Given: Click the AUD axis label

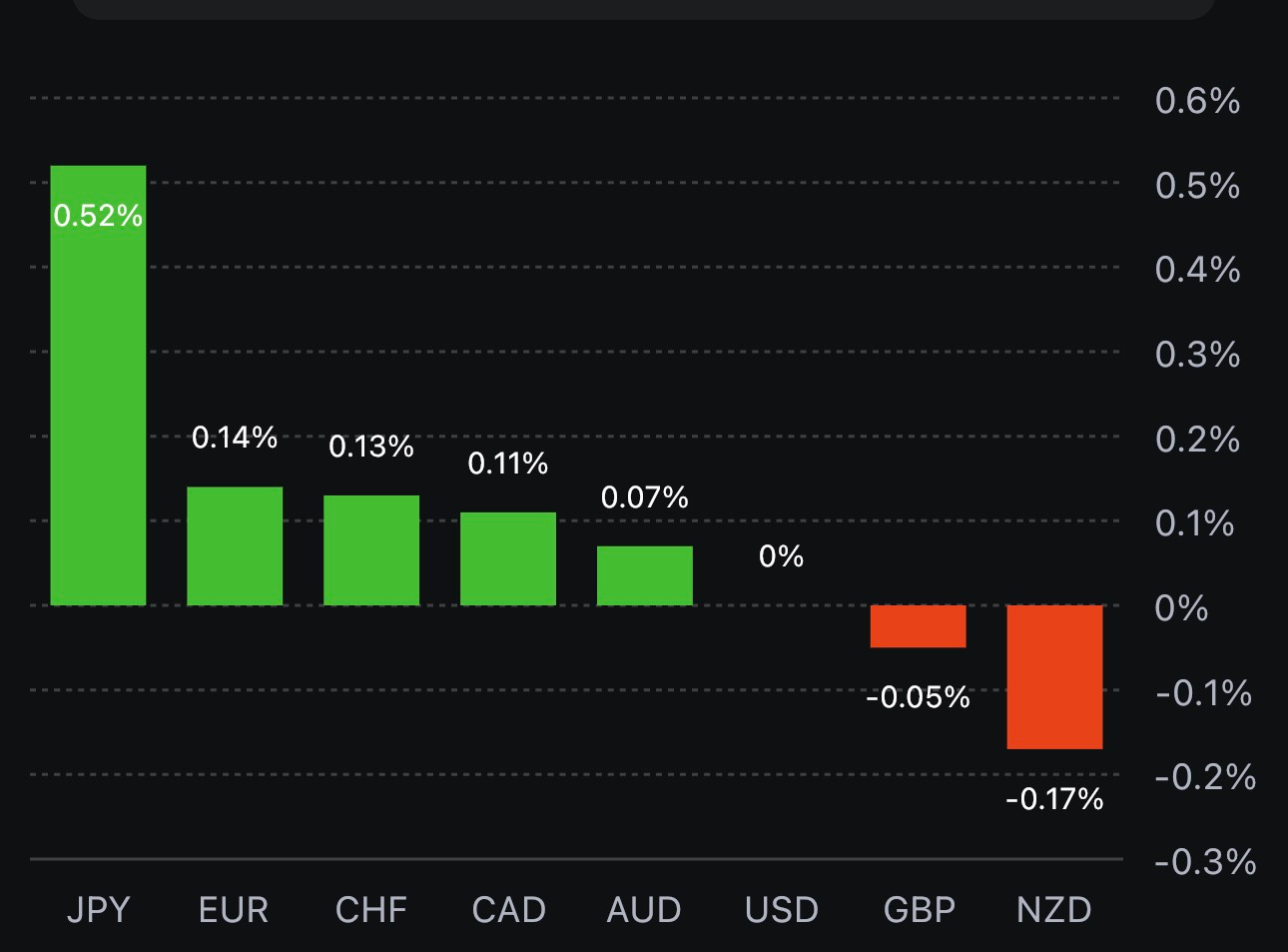Looking at the screenshot, I should 644,910.
